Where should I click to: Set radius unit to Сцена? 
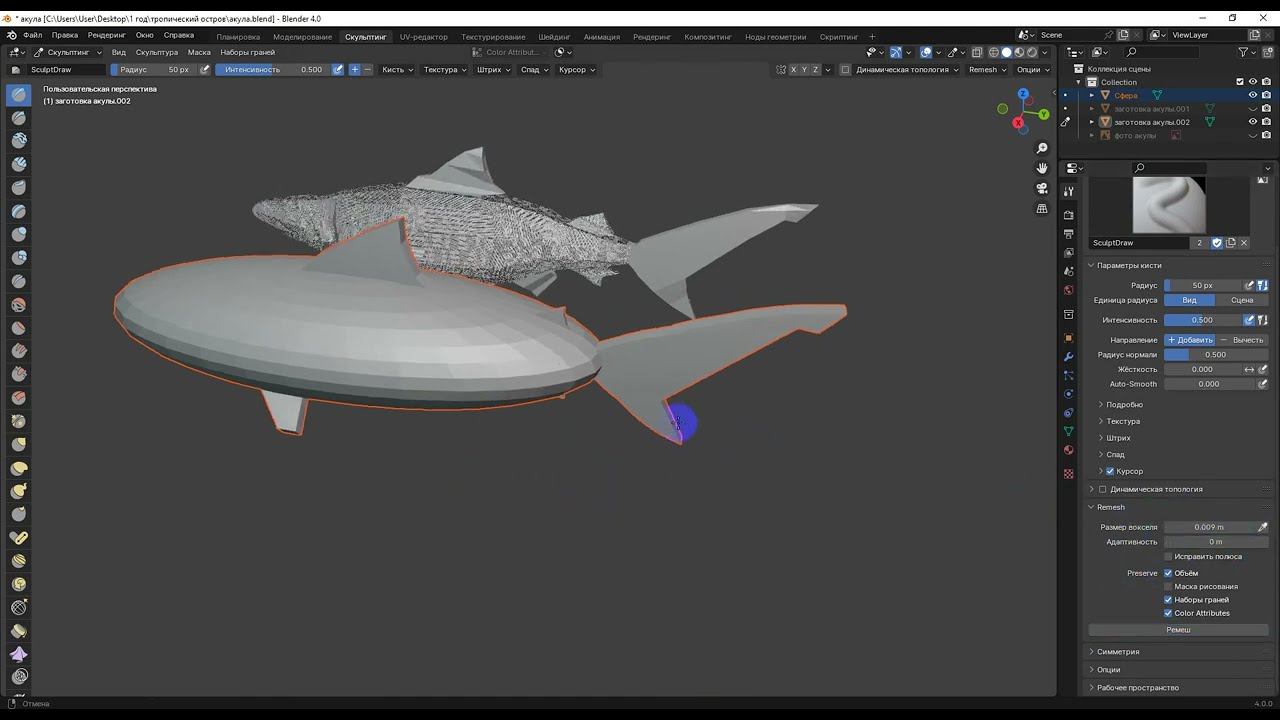coord(1242,300)
